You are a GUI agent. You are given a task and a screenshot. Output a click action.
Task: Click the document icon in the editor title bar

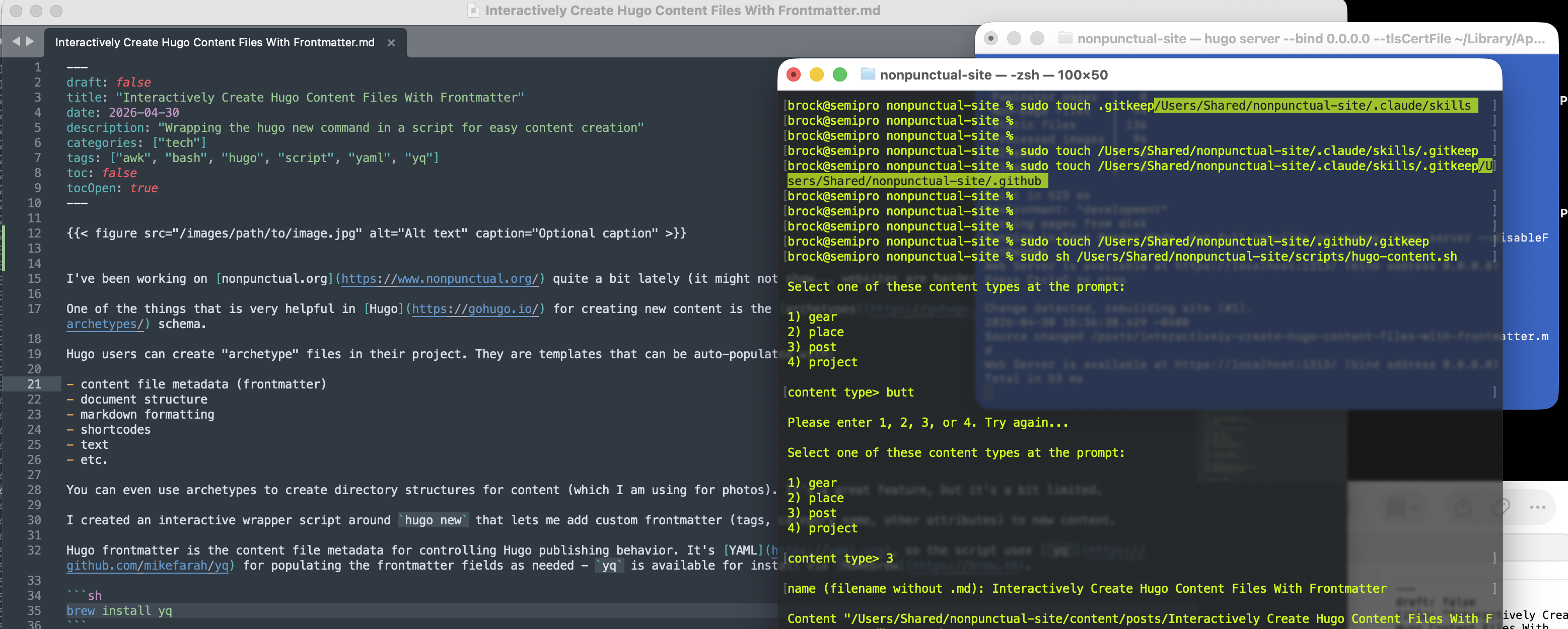473,11
